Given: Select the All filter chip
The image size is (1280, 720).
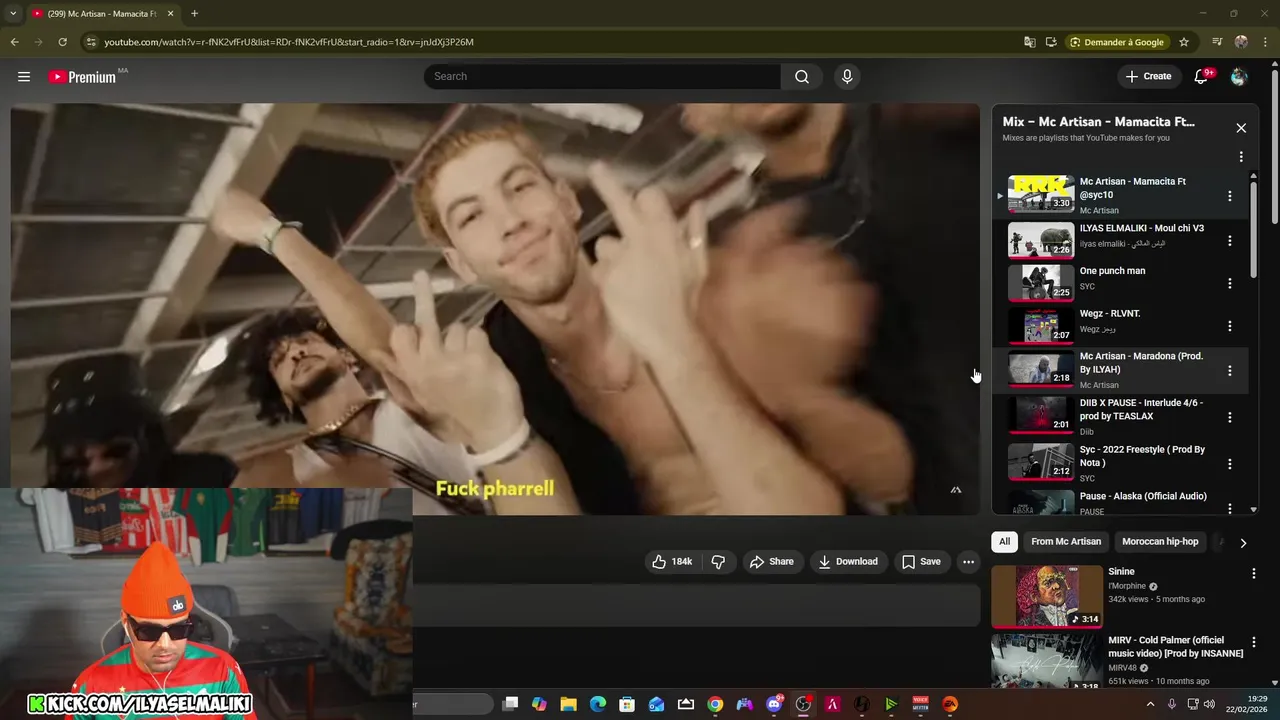Looking at the screenshot, I should (x=1004, y=542).
